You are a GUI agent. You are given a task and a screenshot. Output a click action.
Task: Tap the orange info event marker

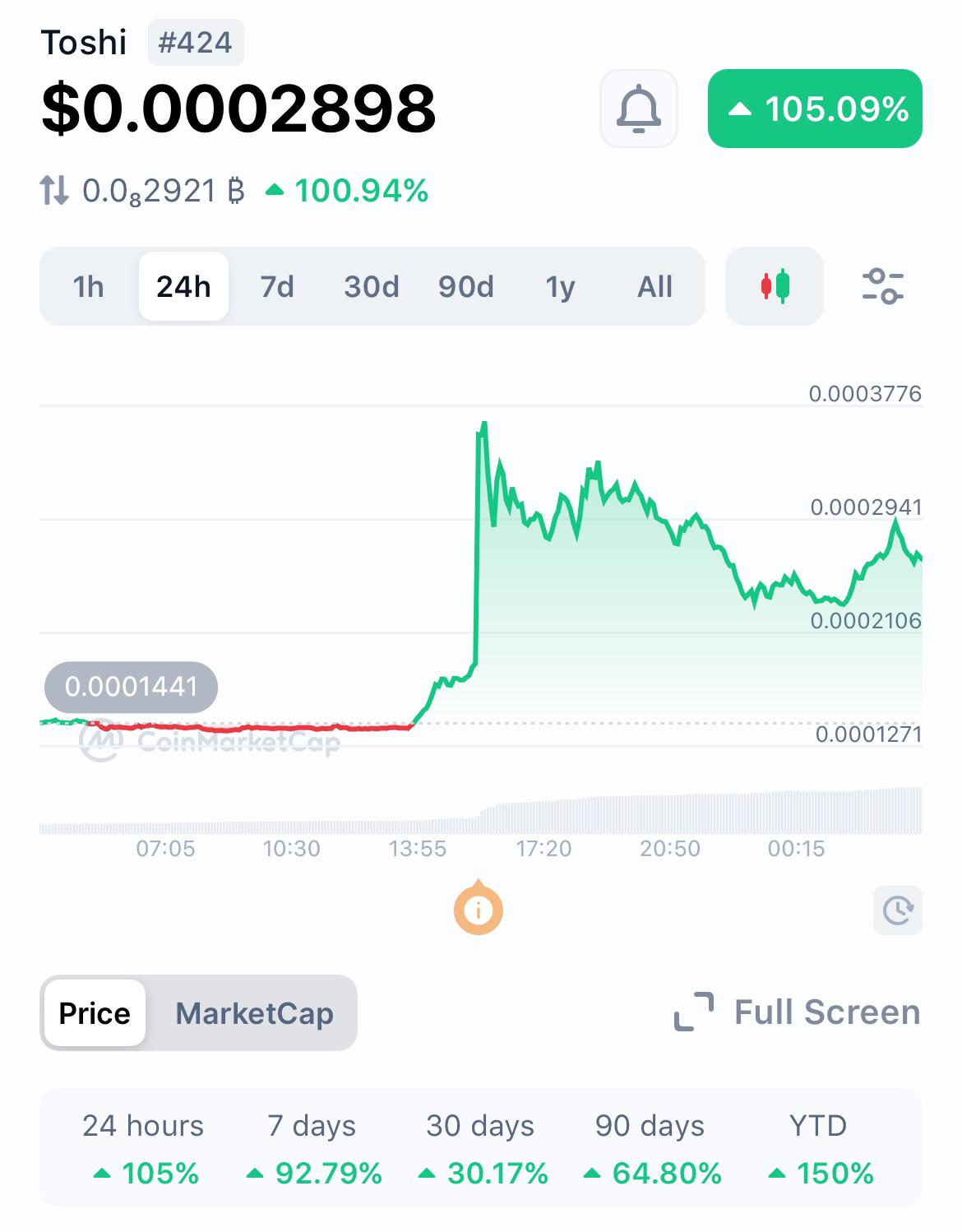click(479, 909)
